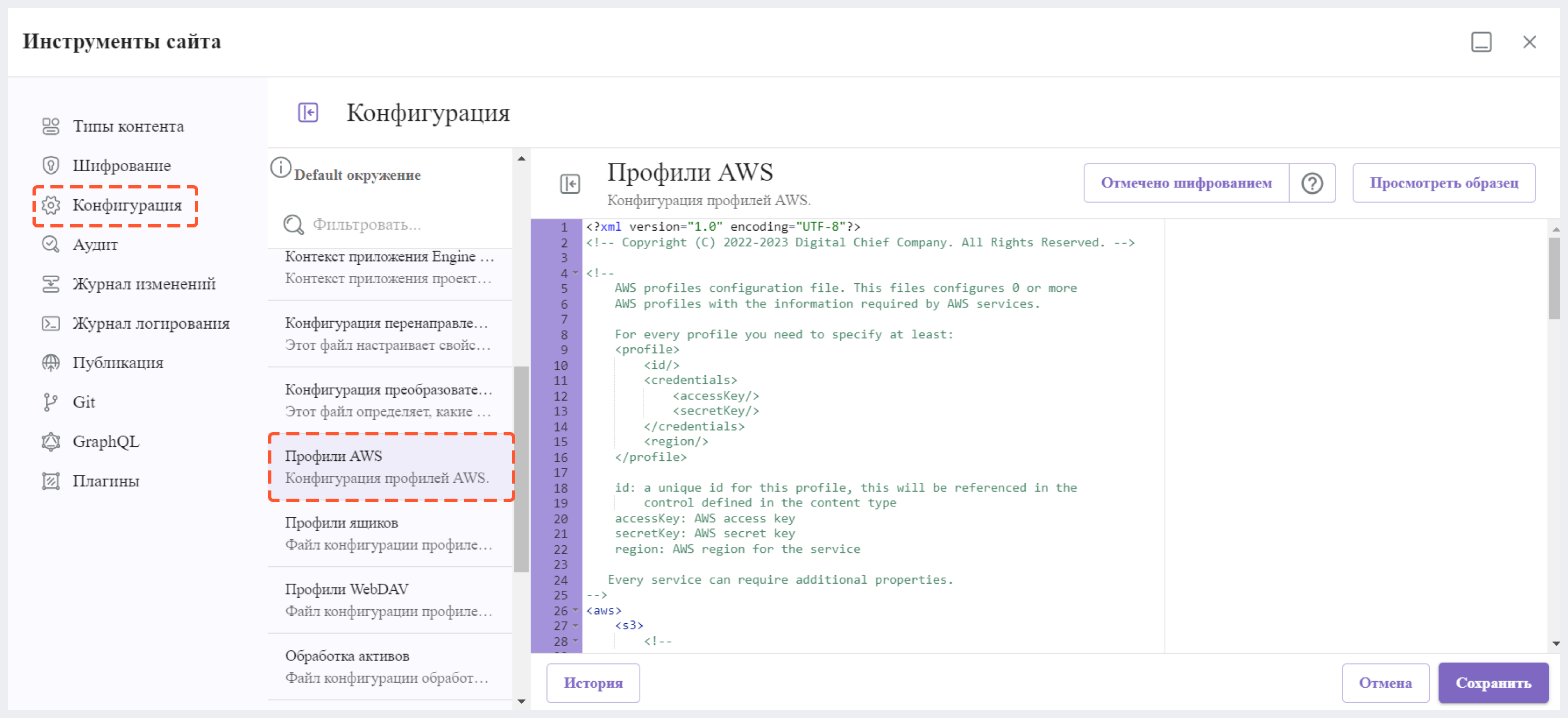Click the Журнал логирования terminal icon
The image size is (1568, 718).
[50, 324]
